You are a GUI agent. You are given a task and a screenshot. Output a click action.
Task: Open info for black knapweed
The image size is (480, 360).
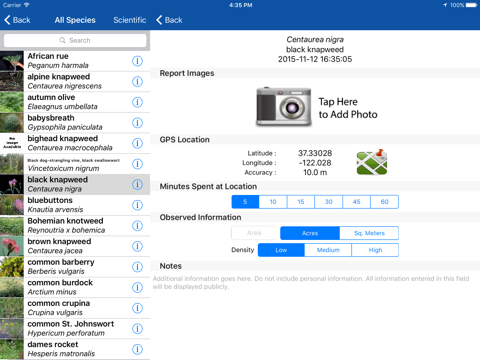tap(137, 185)
